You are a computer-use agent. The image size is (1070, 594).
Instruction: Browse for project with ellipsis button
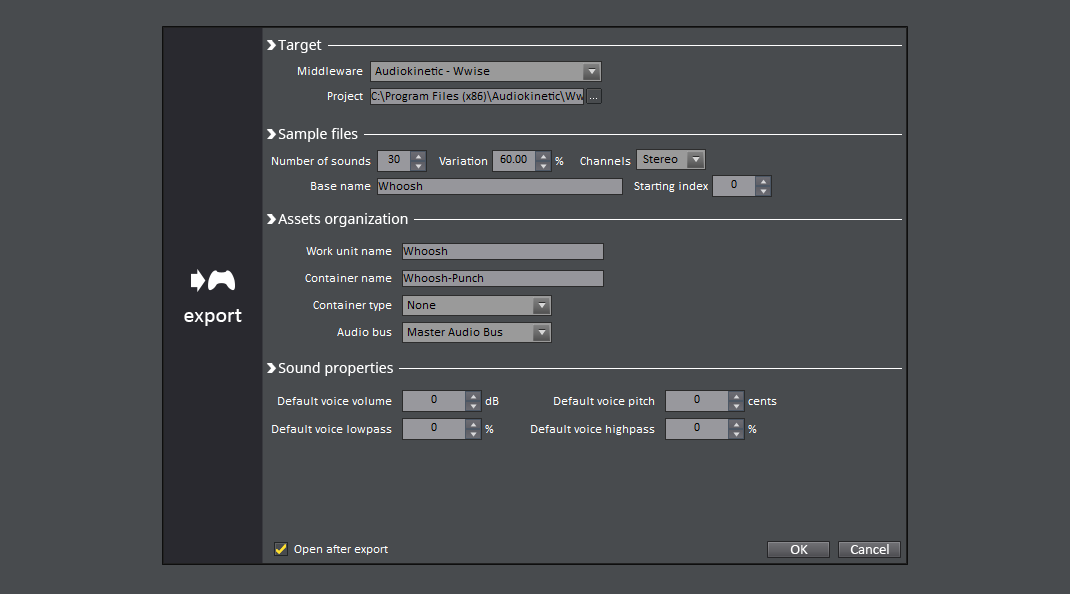click(x=594, y=96)
